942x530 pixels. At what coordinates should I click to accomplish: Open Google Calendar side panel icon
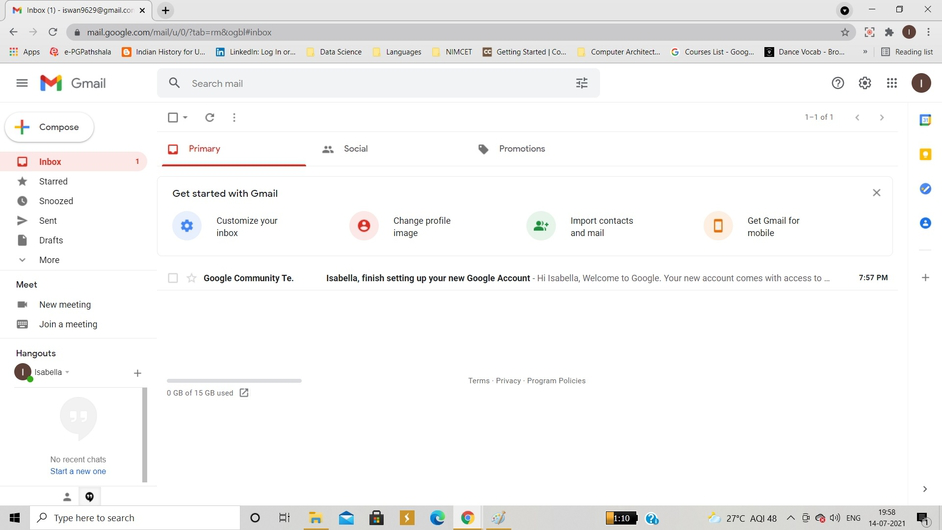[925, 120]
